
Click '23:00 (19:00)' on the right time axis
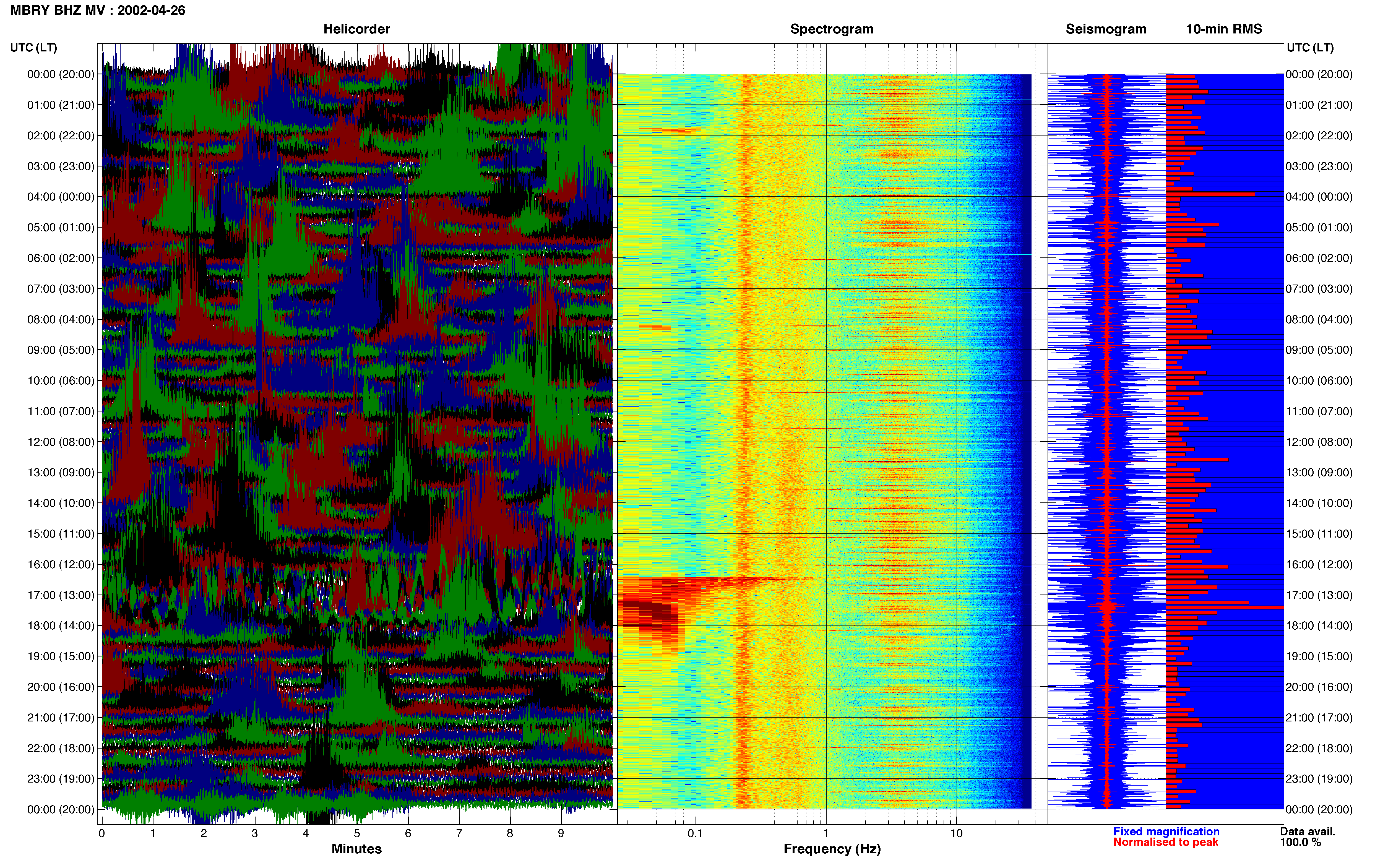[x=1319, y=779]
